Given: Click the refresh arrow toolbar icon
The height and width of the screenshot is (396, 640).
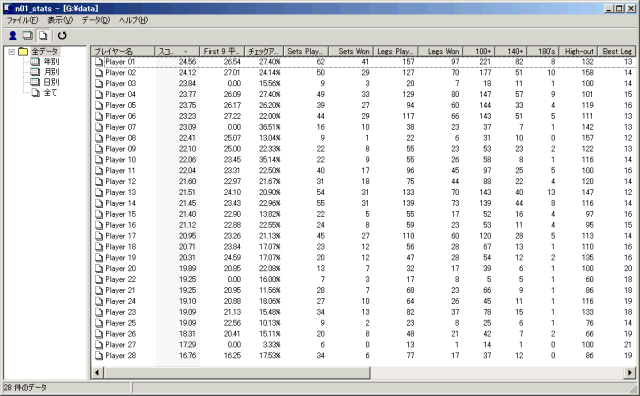Looking at the screenshot, I should coord(62,36).
